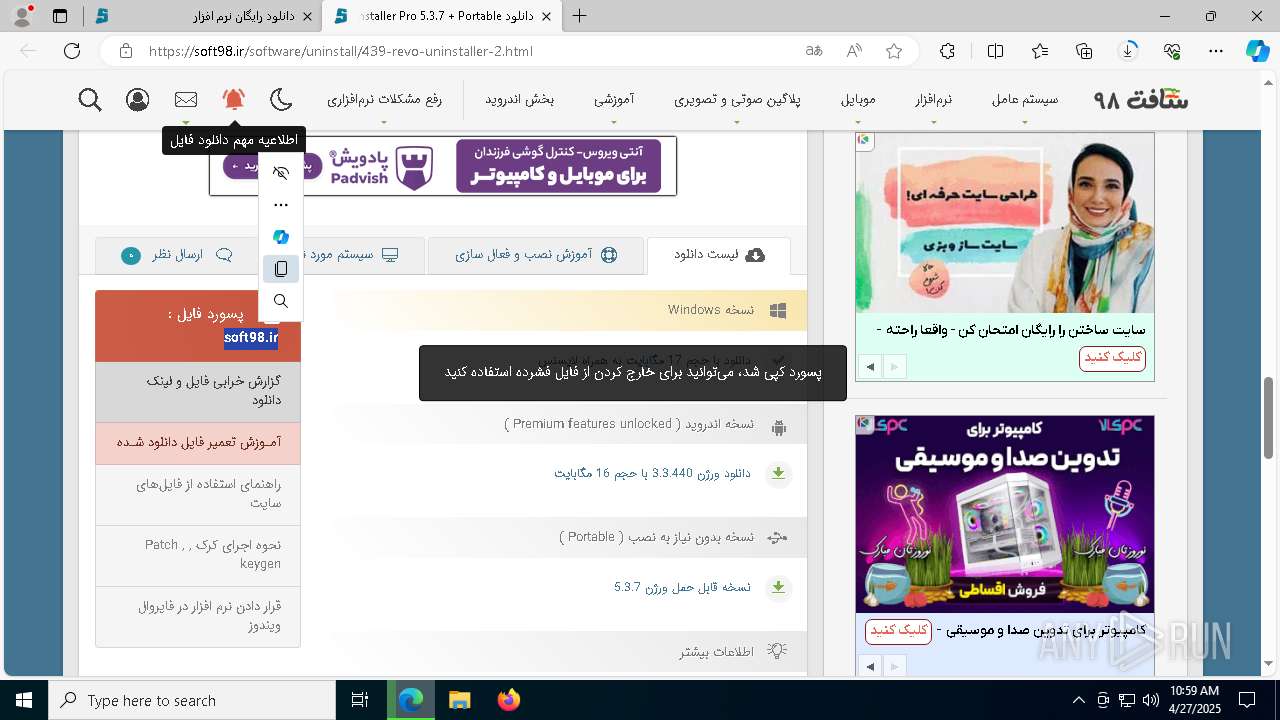Screen dimensions: 1280x720
Task: Open نحوه اجرای کرک Patch keygen link
Action: pos(198,555)
